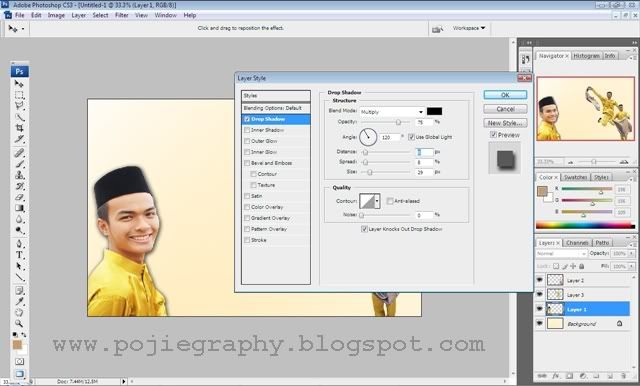The height and width of the screenshot is (386, 640).
Task: Select the Crop tool
Action: 19,128
